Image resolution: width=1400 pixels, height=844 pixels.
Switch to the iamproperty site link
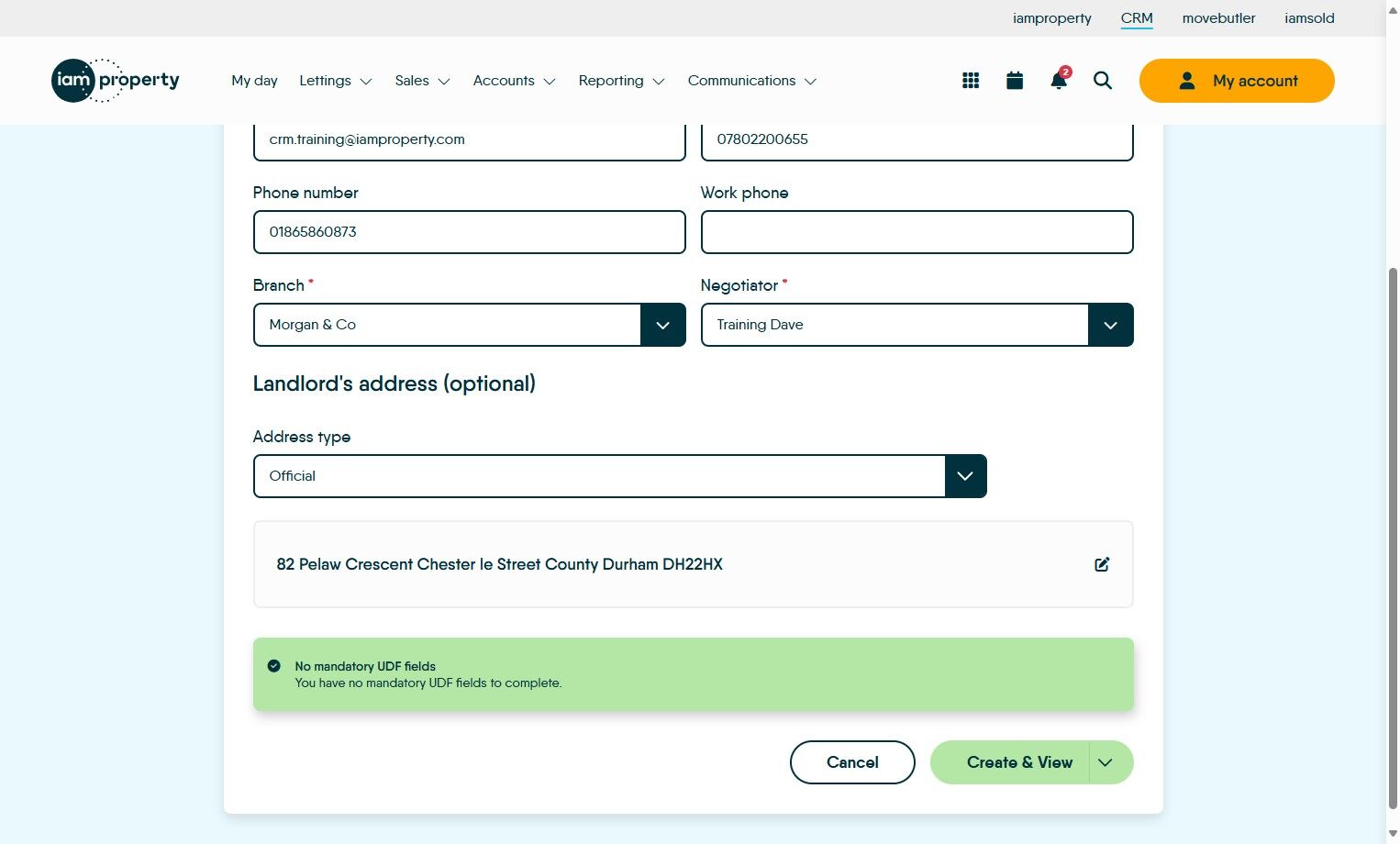1051,18
